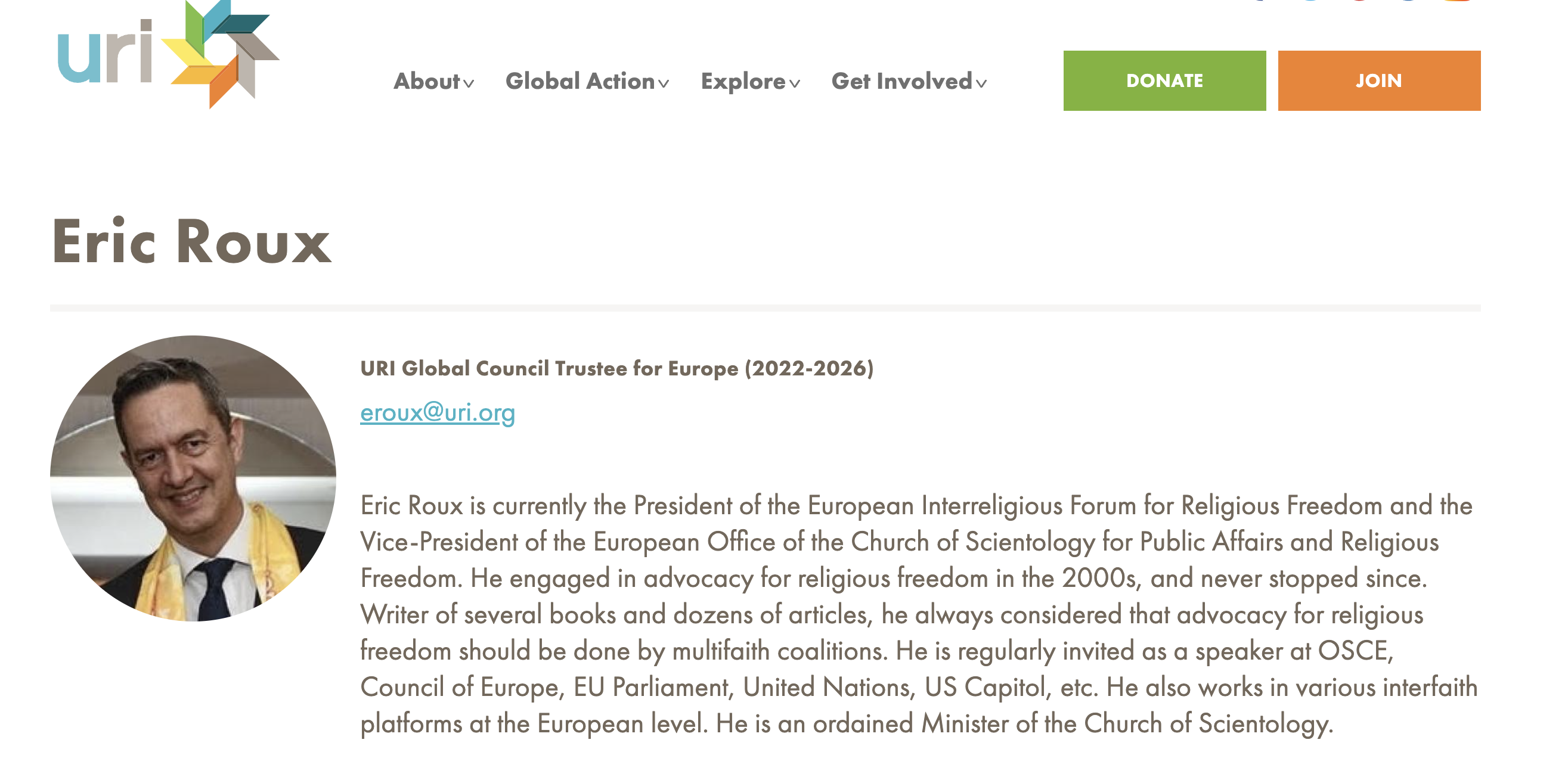Expand the chevron beside Explore
This screenshot has height=777, width=1568.
(795, 84)
